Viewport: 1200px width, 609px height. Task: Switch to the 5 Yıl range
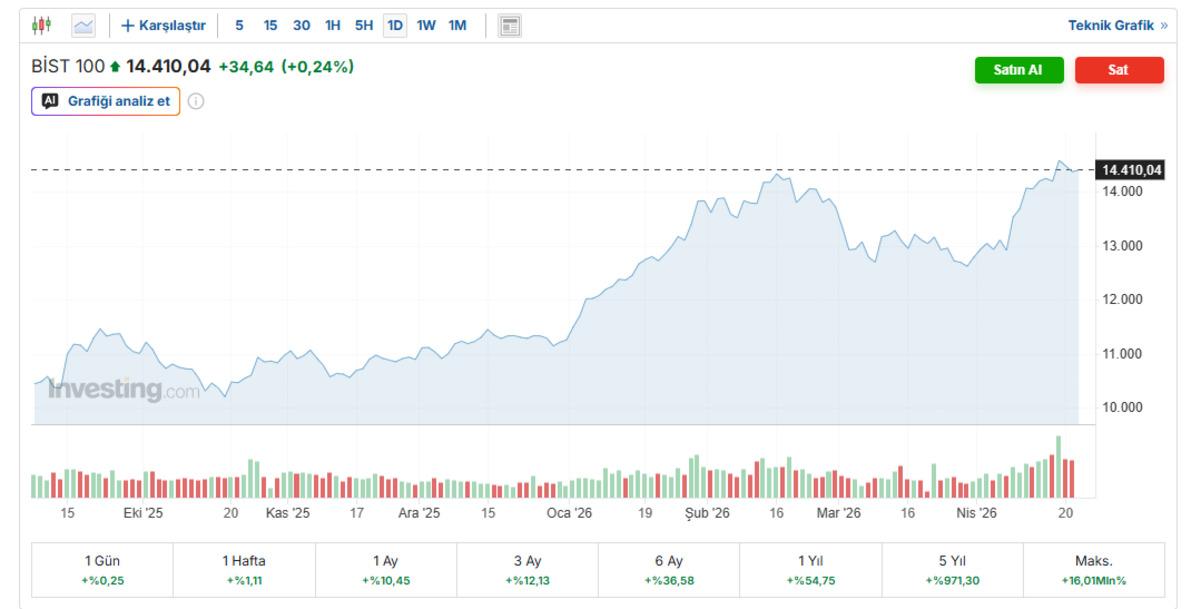[x=951, y=570]
